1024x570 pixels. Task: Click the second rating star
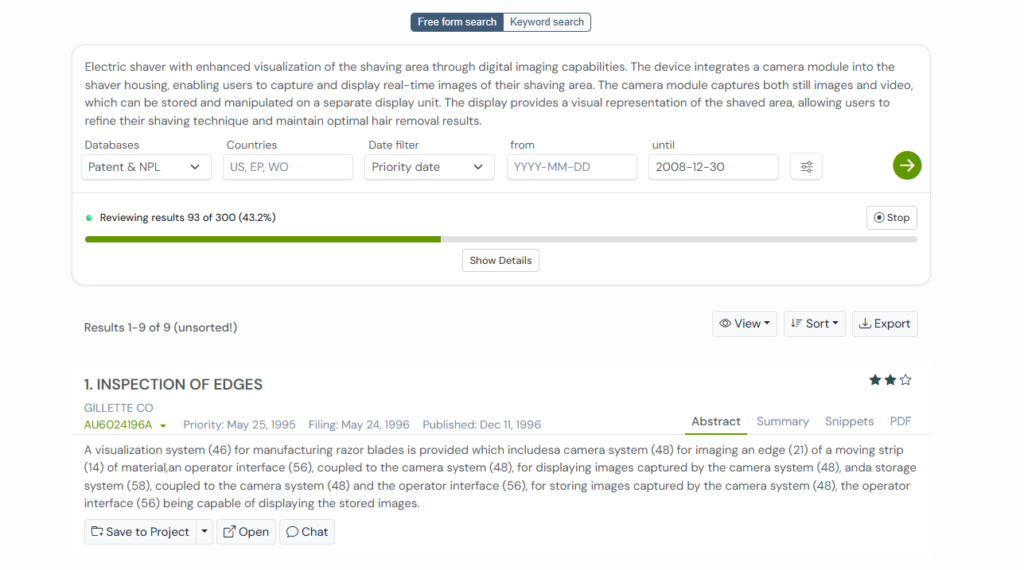tap(890, 380)
